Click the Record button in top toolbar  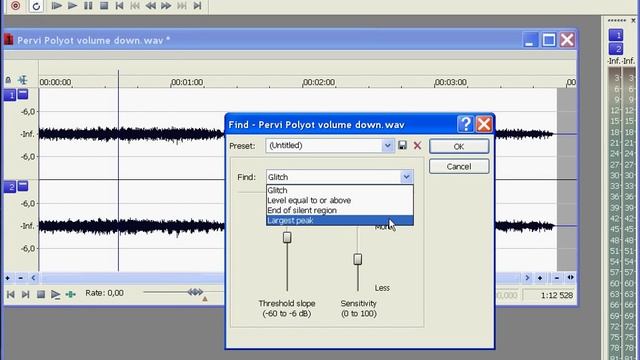coord(16,6)
